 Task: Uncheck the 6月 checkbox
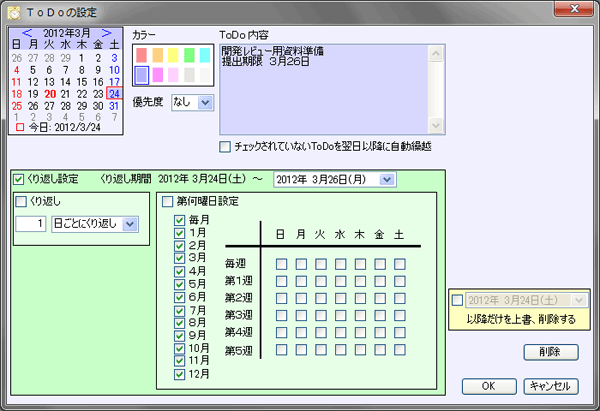179,297
